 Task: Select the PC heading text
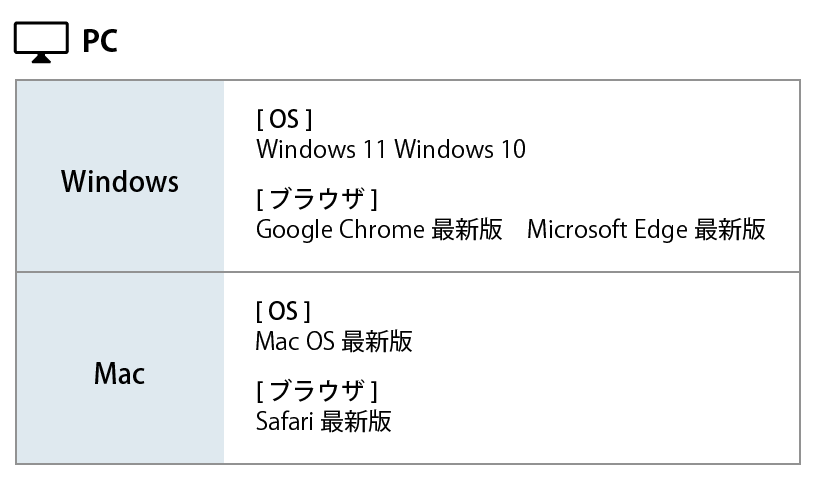pos(100,41)
